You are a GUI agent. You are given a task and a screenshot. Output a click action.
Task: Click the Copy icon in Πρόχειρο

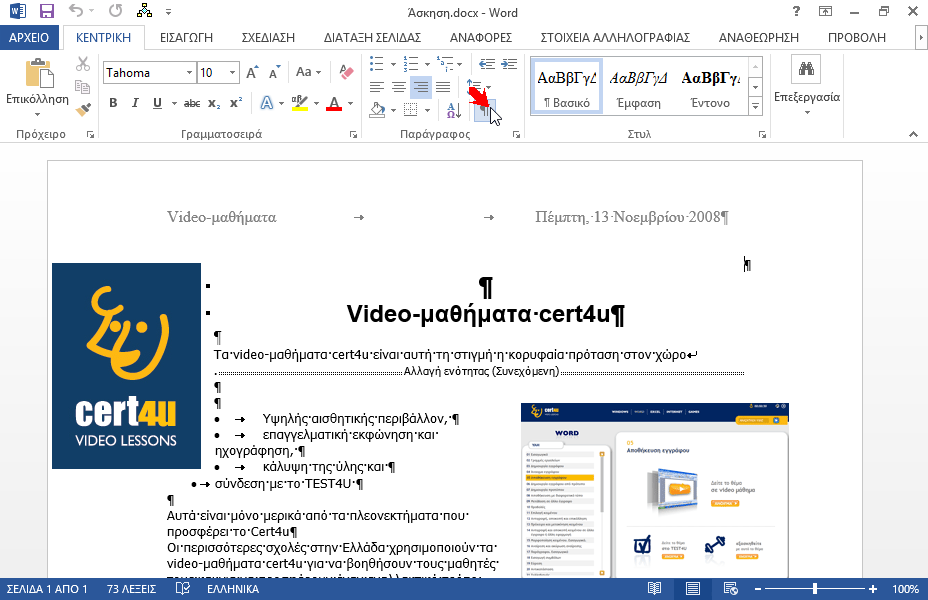[83, 87]
